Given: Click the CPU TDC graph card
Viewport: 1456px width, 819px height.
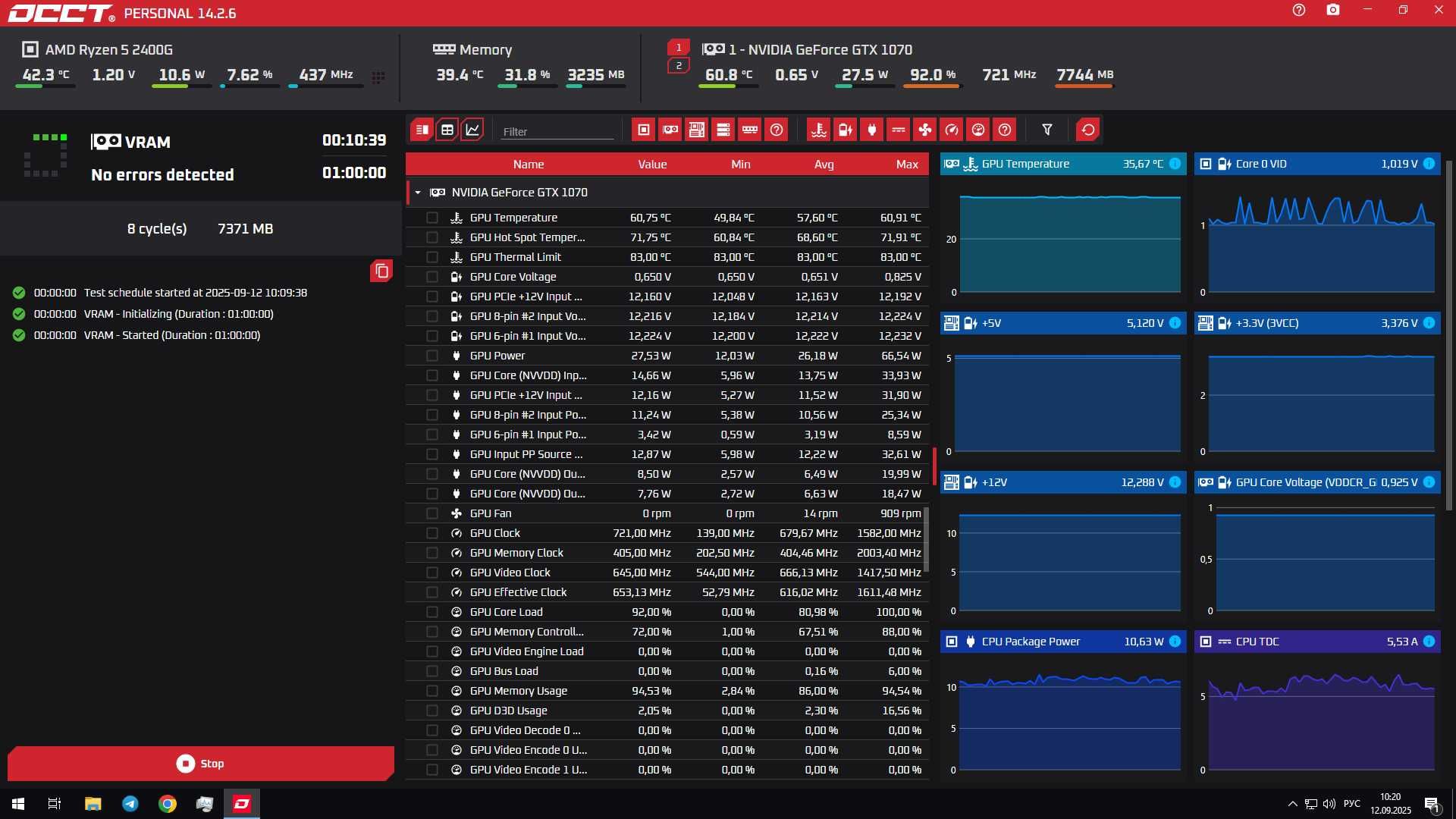Looking at the screenshot, I should point(1317,705).
